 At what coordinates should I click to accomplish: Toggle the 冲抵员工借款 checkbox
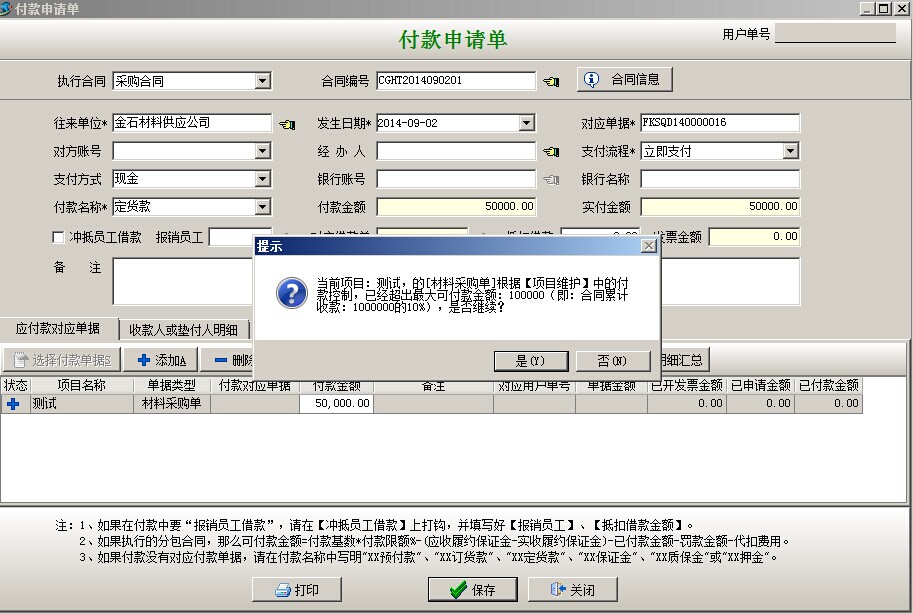click(x=58, y=238)
